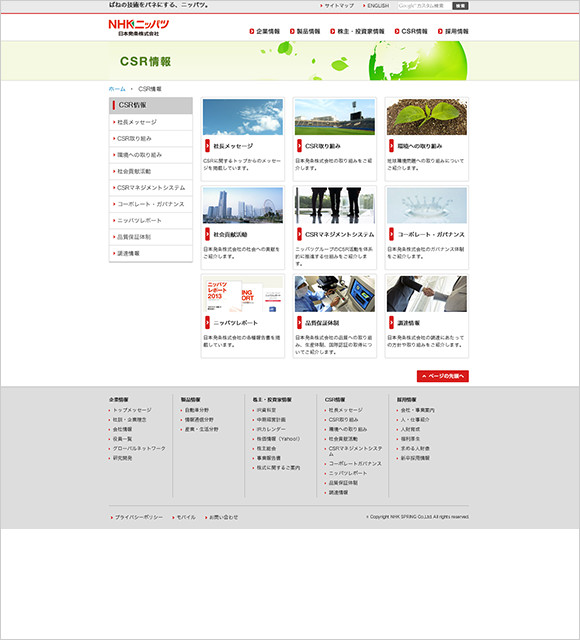The image size is (580, 640).
Task: Click red arrow icon beside CSR取り組み card
Action: pyautogui.click(x=299, y=146)
